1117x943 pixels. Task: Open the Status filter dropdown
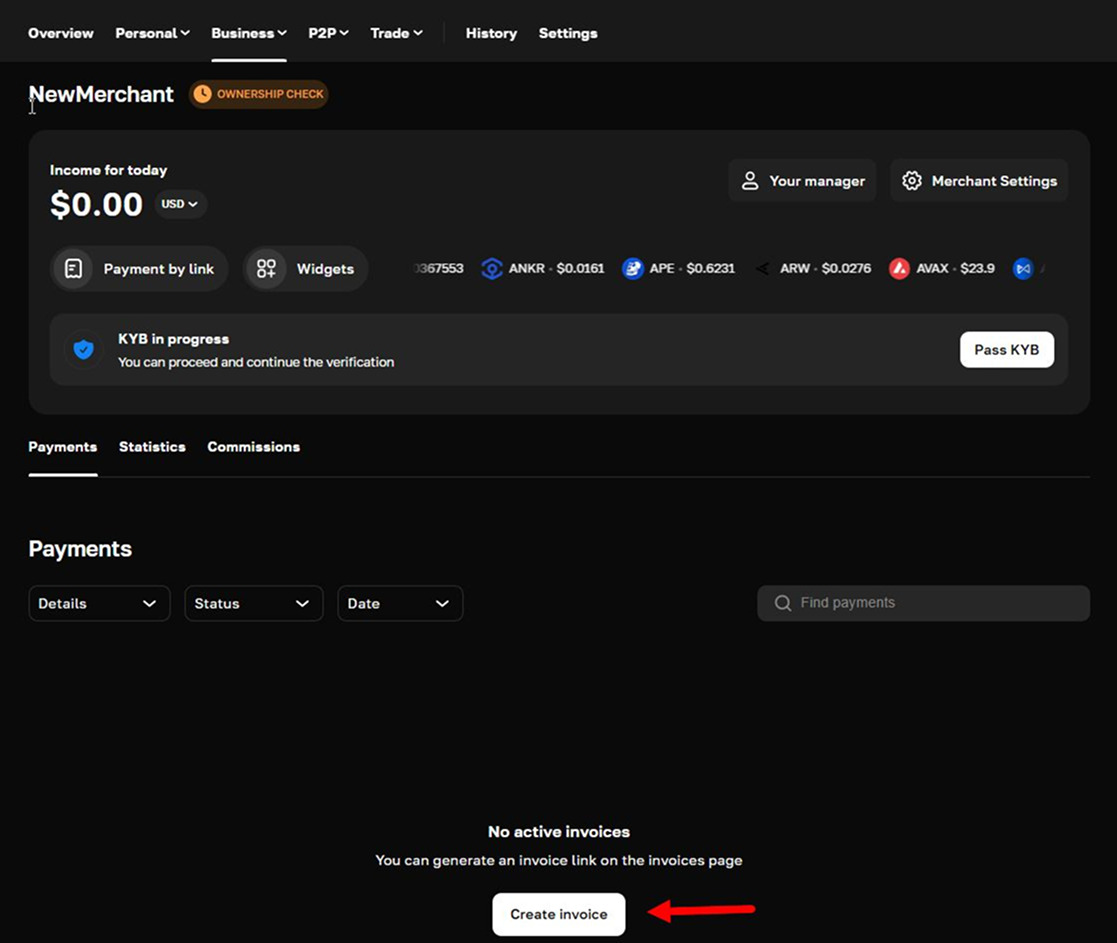click(x=253, y=603)
